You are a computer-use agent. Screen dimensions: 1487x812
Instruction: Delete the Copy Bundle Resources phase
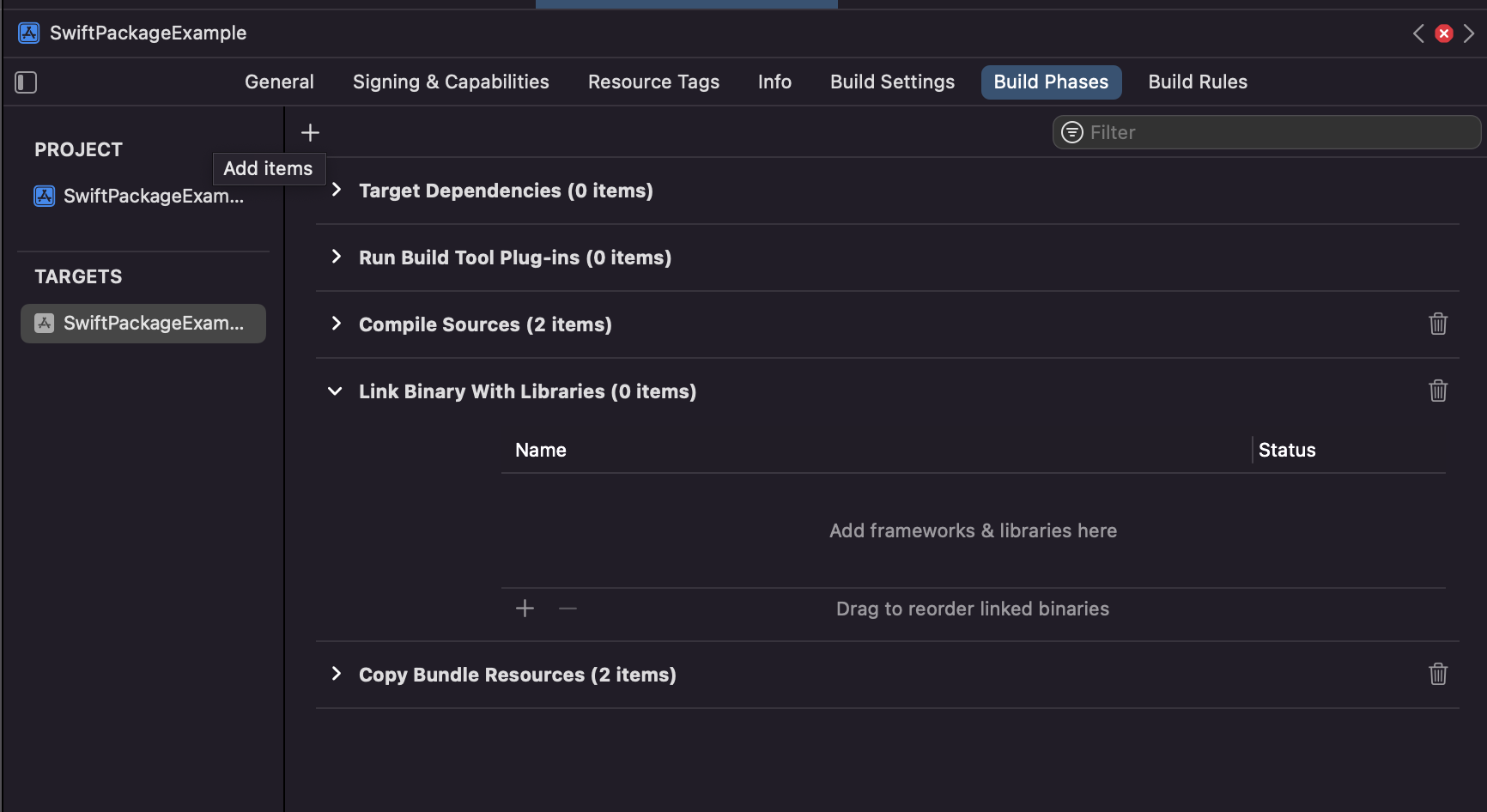(1438, 674)
